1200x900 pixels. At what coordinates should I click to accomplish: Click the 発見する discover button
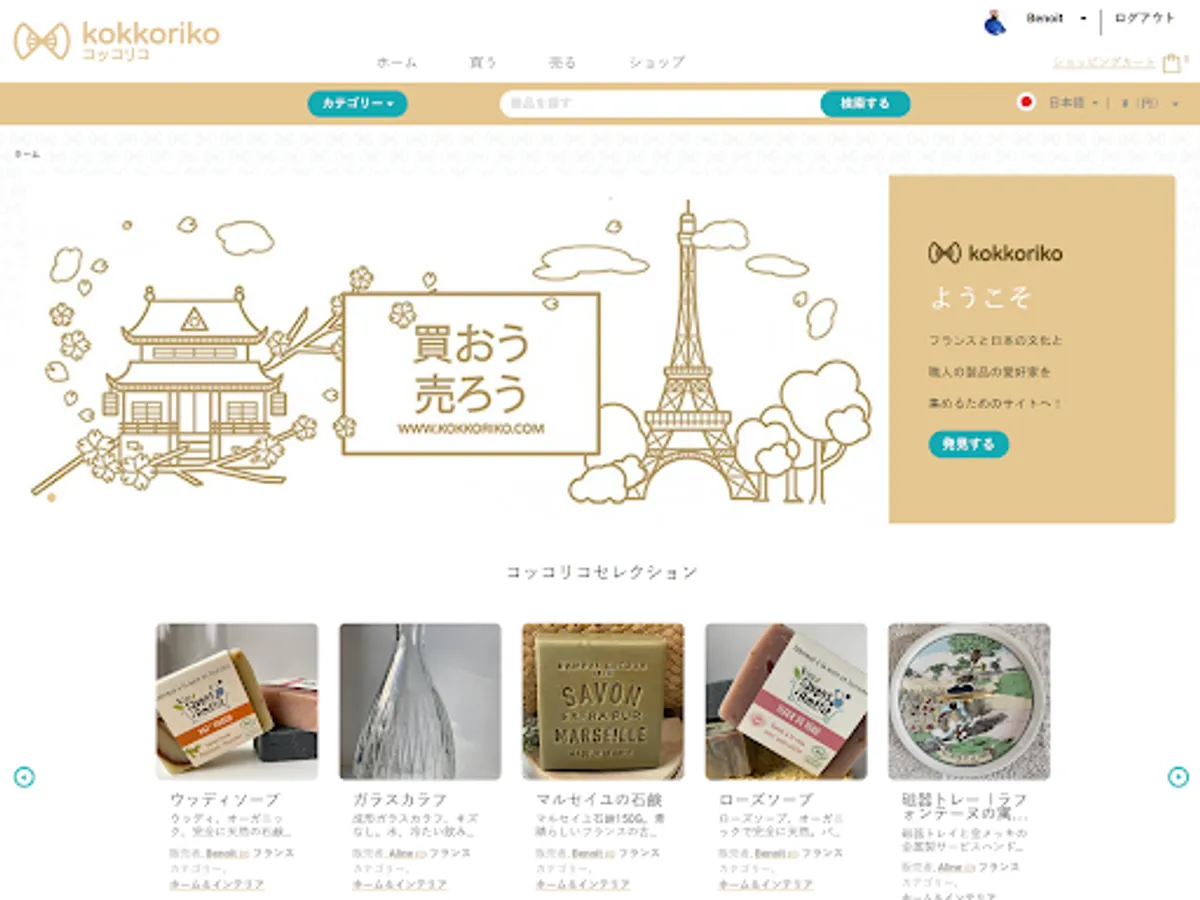pos(968,444)
